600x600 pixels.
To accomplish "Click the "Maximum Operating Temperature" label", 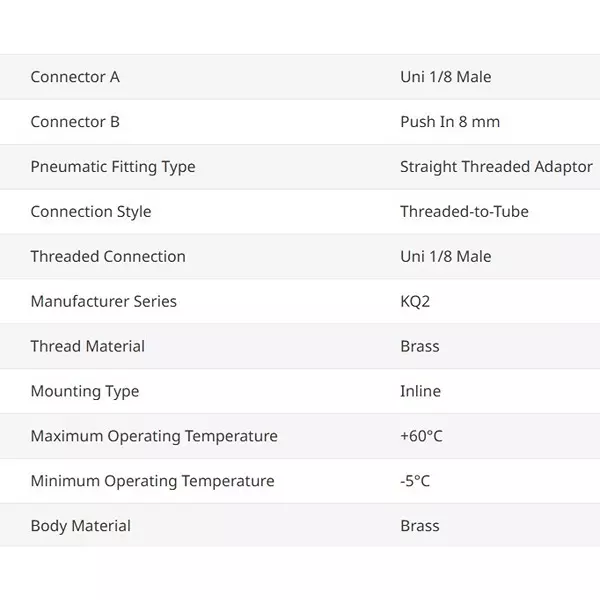I will point(154,437).
